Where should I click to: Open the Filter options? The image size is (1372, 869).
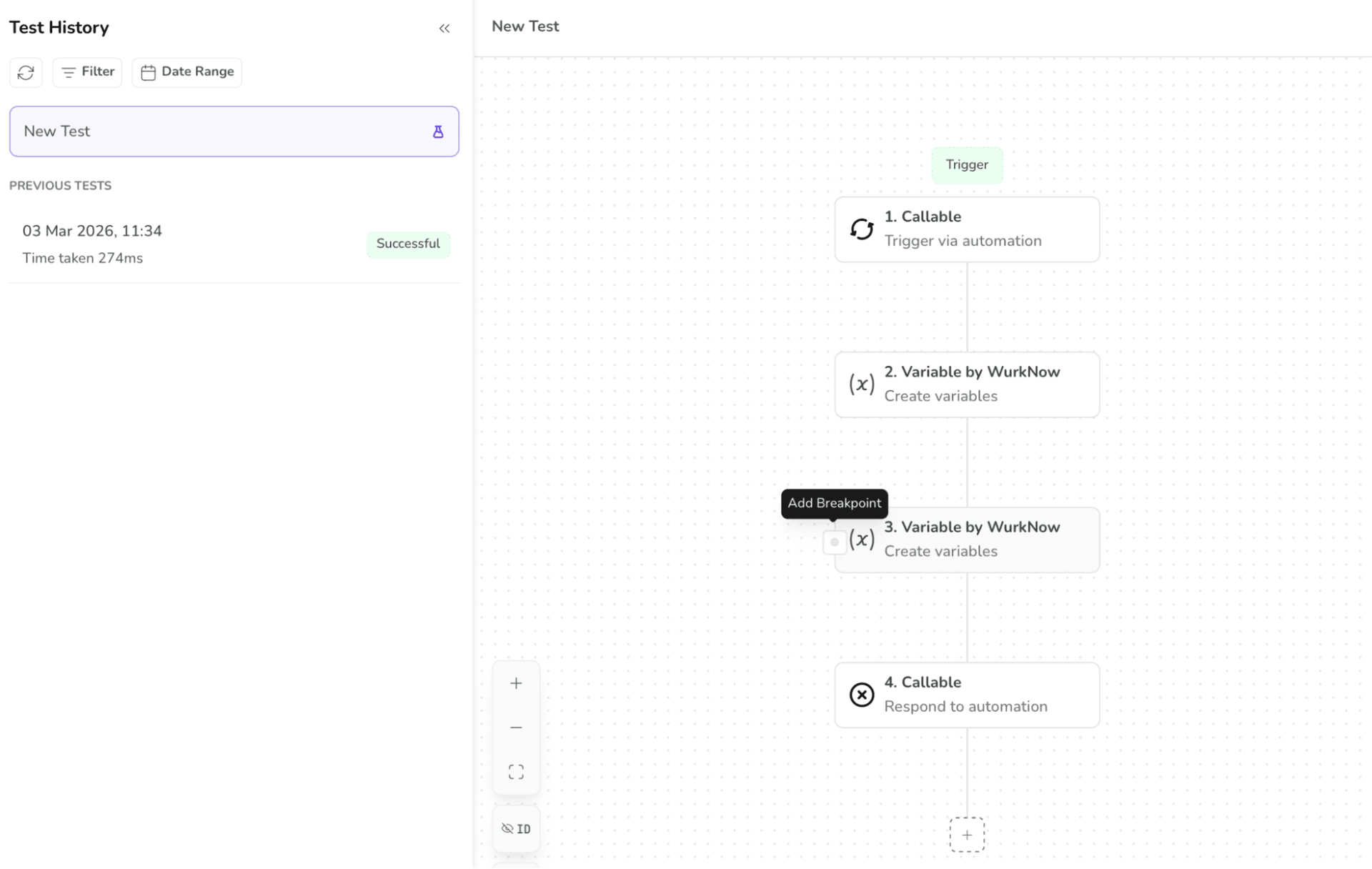(x=87, y=72)
